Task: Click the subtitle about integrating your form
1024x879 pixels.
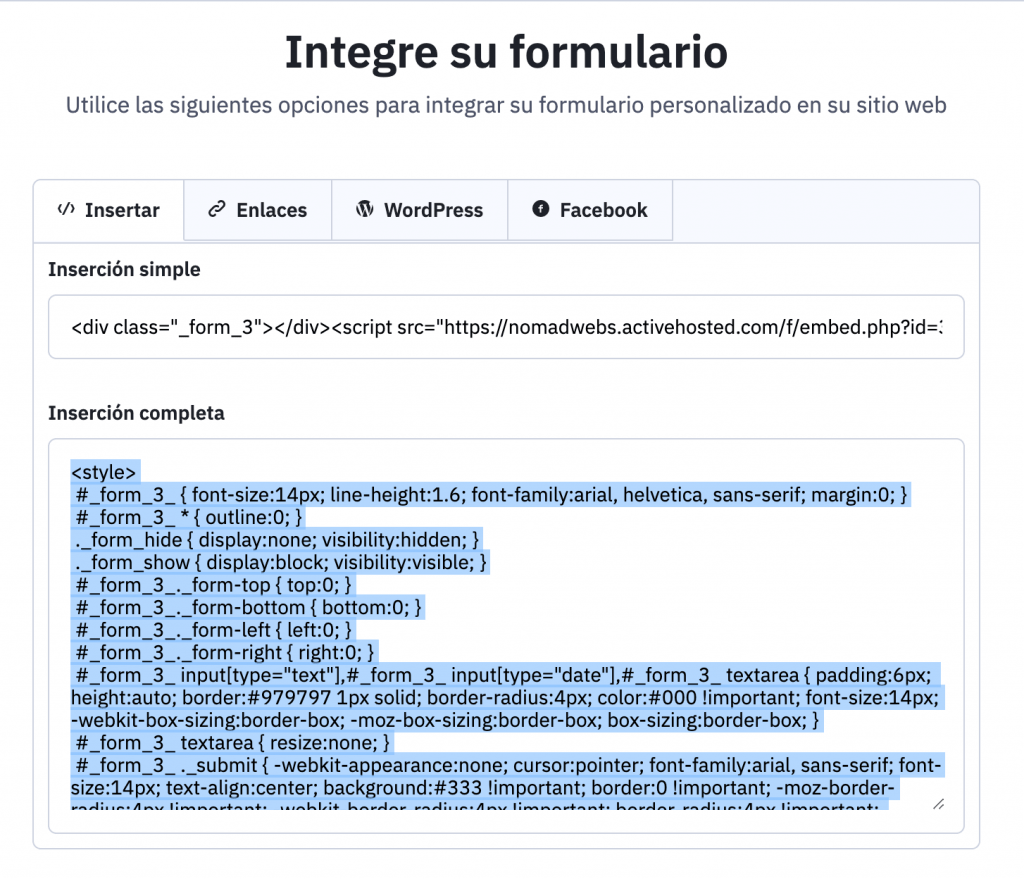Action: pos(506,105)
